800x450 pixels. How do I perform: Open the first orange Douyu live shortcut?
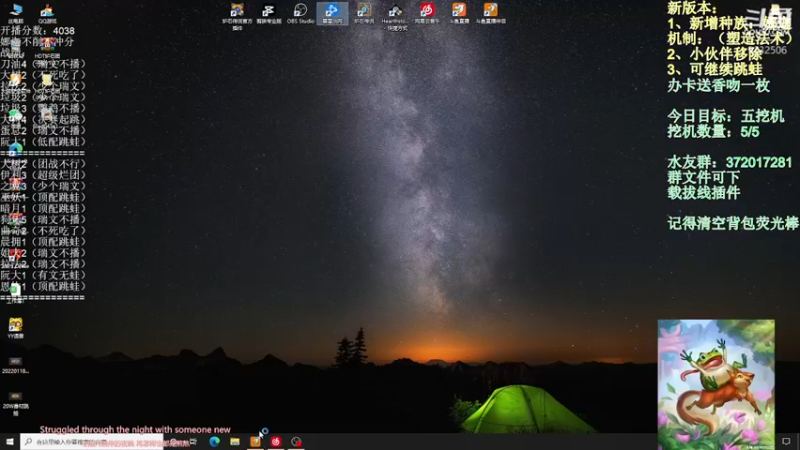tap(459, 13)
